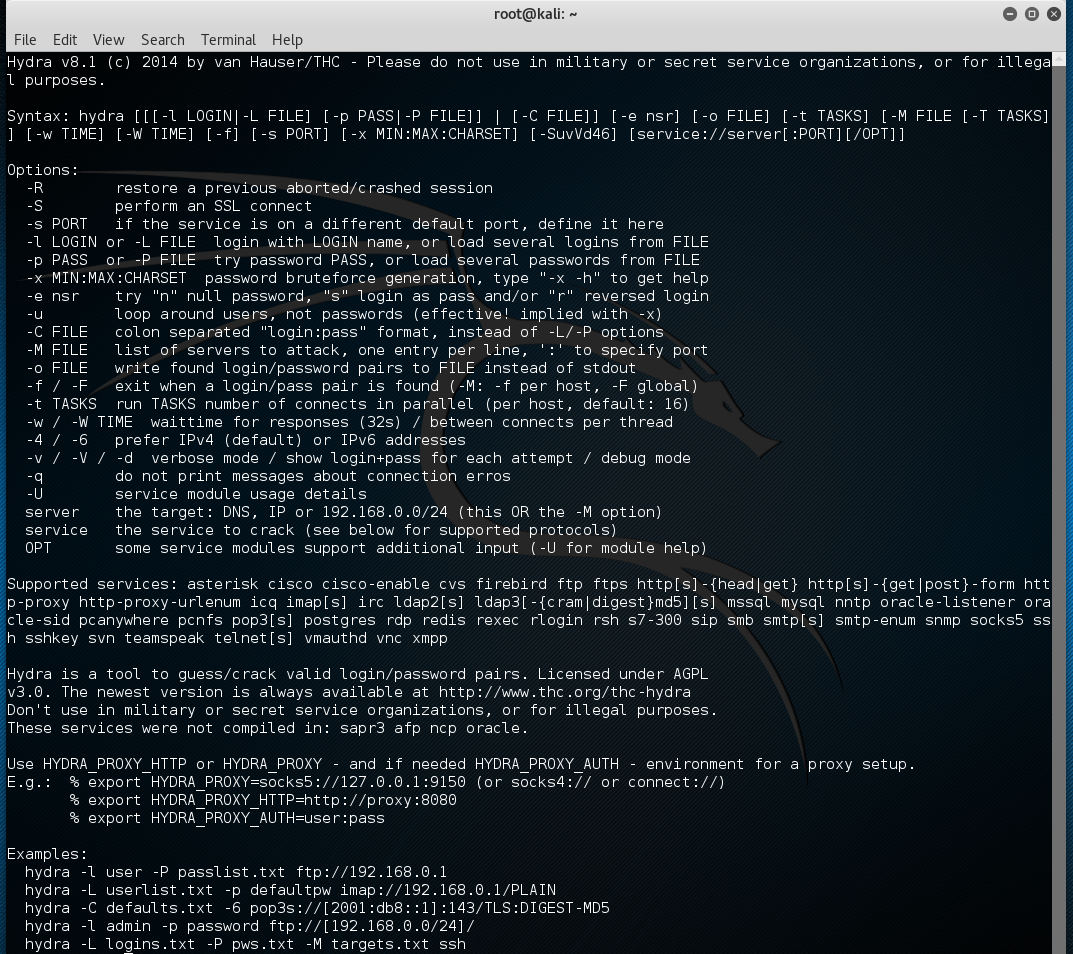Click 'Use HYDRA_PROXY_HTTP or HYDRA_PROXY' line
The width and height of the screenshot is (1073, 954).
[x=461, y=764]
